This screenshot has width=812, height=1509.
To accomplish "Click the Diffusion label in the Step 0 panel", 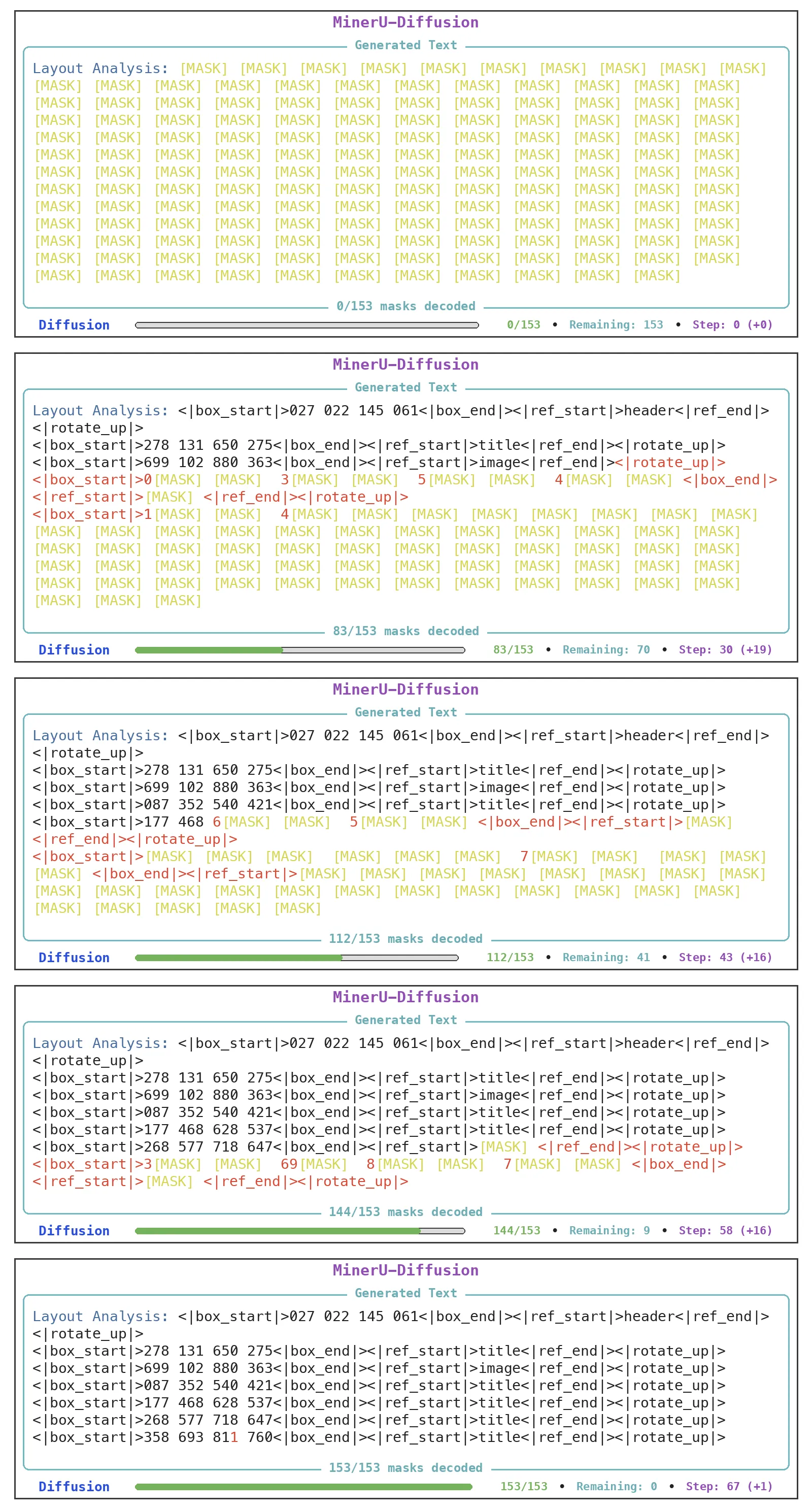I will click(74, 325).
